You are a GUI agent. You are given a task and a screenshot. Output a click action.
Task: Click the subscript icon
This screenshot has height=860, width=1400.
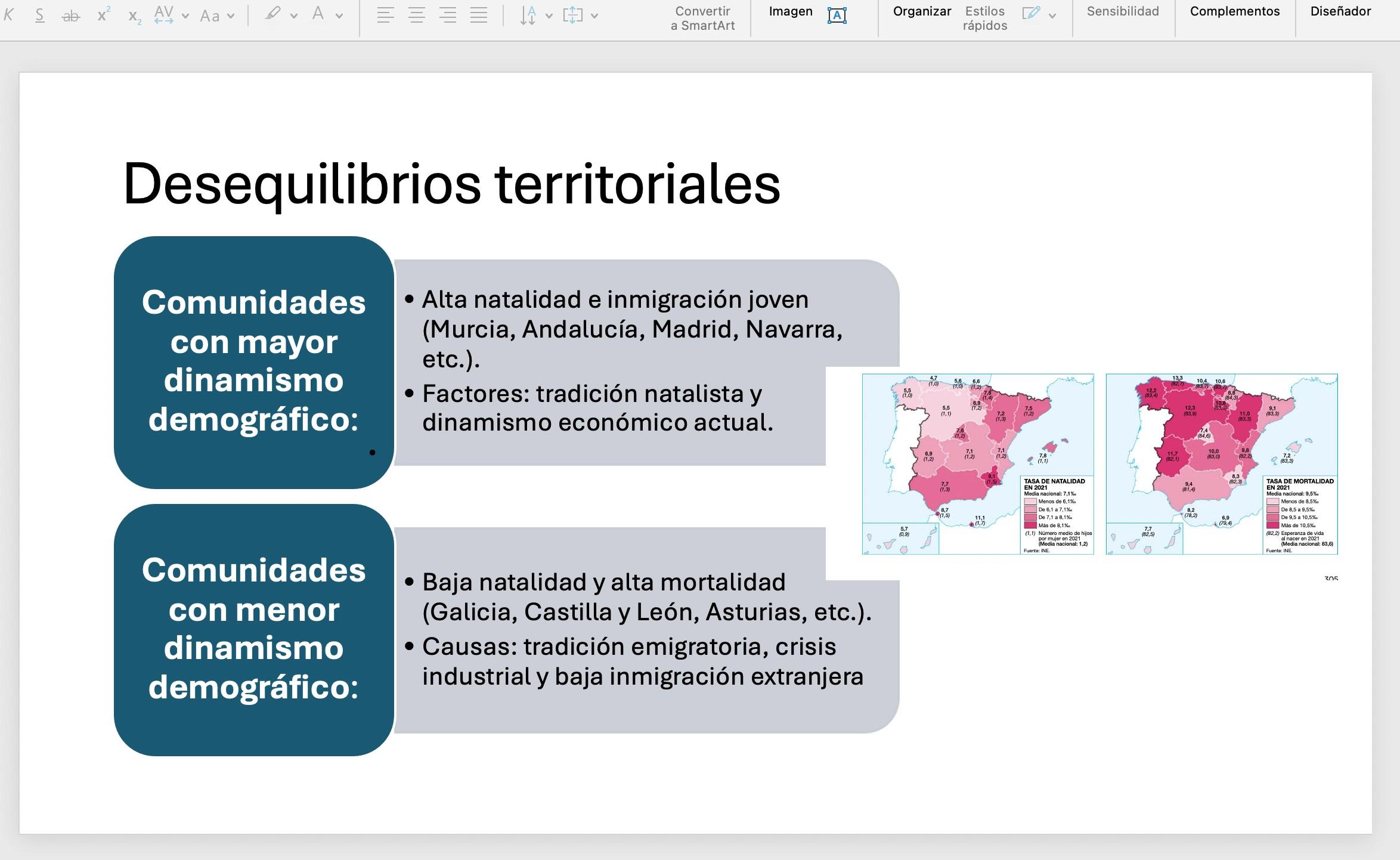coord(135,16)
